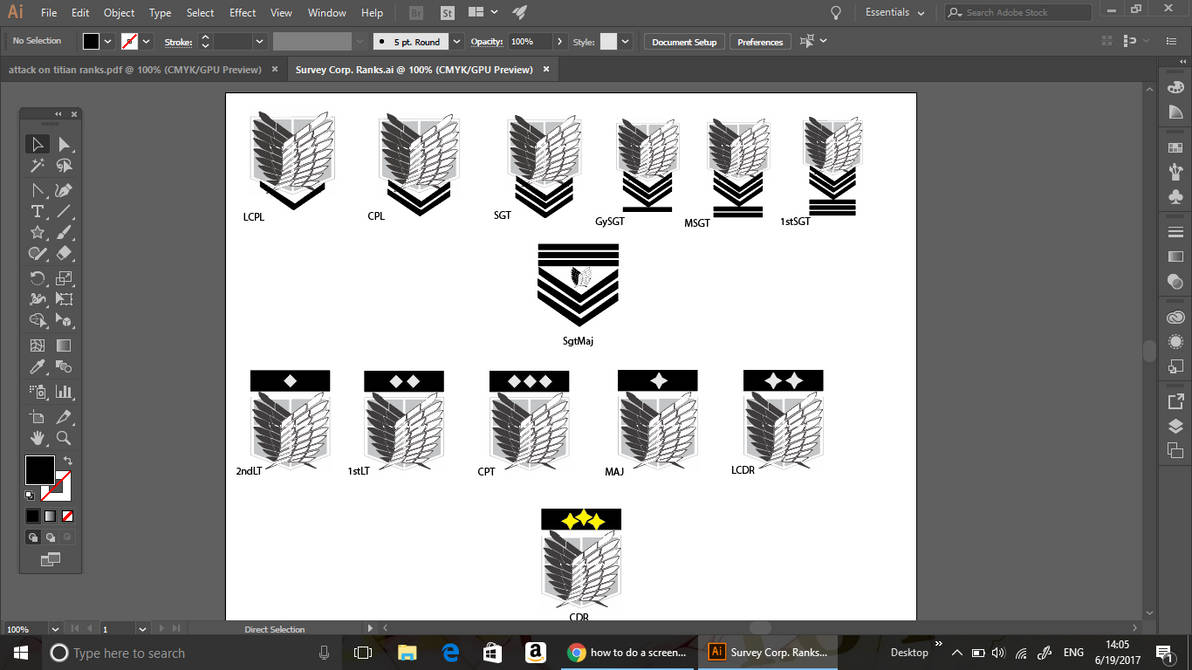The height and width of the screenshot is (670, 1192).
Task: Expand the opacity slider arrow
Action: (x=560, y=42)
